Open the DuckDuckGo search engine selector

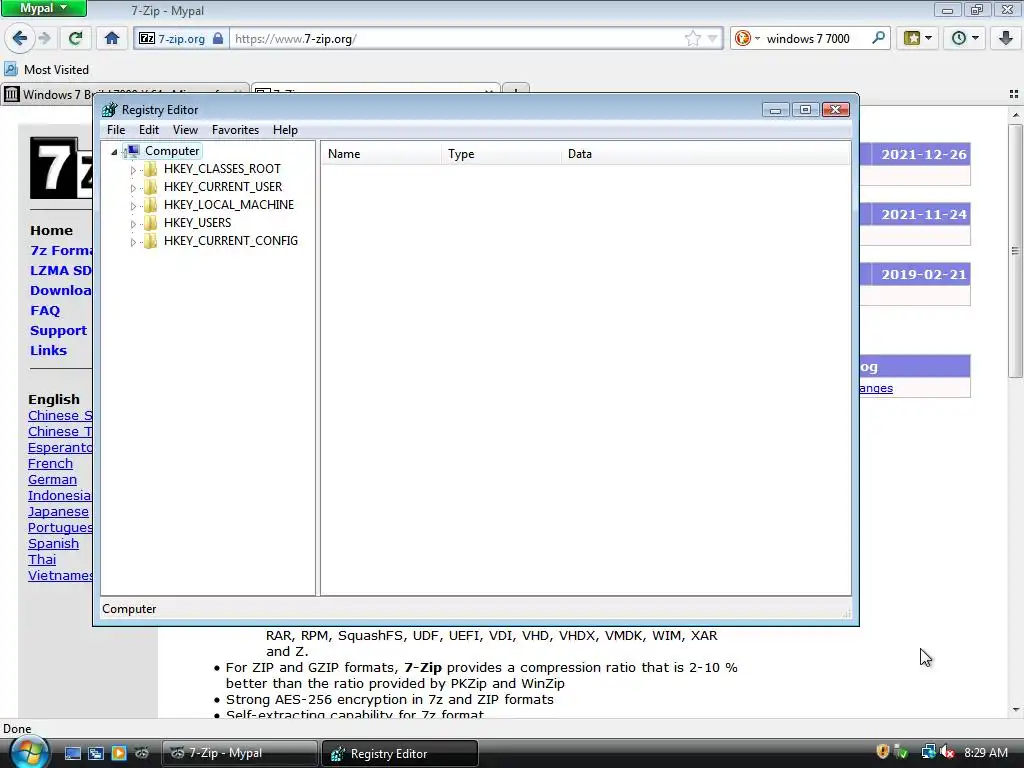coord(746,39)
